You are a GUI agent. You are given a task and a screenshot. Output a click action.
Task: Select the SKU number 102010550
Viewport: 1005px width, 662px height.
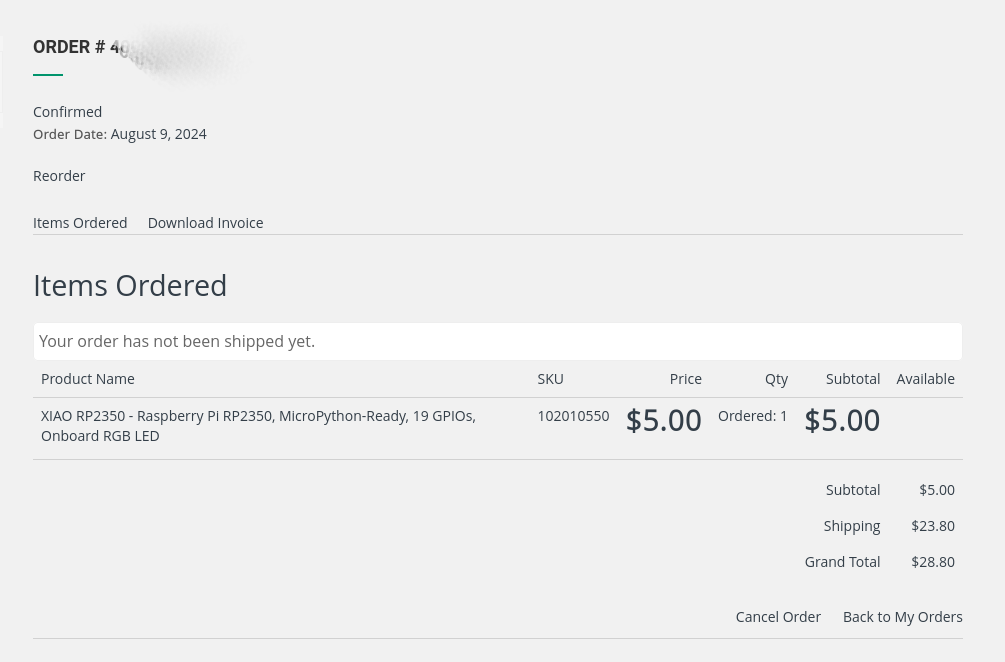pos(573,416)
